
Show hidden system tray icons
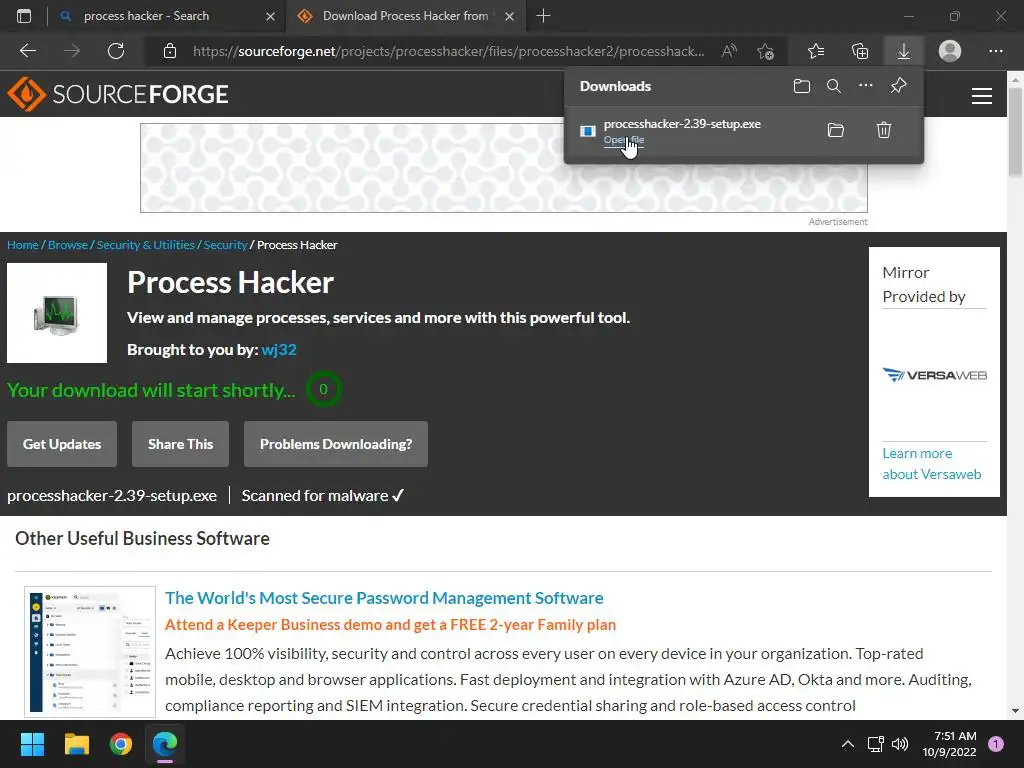(847, 744)
